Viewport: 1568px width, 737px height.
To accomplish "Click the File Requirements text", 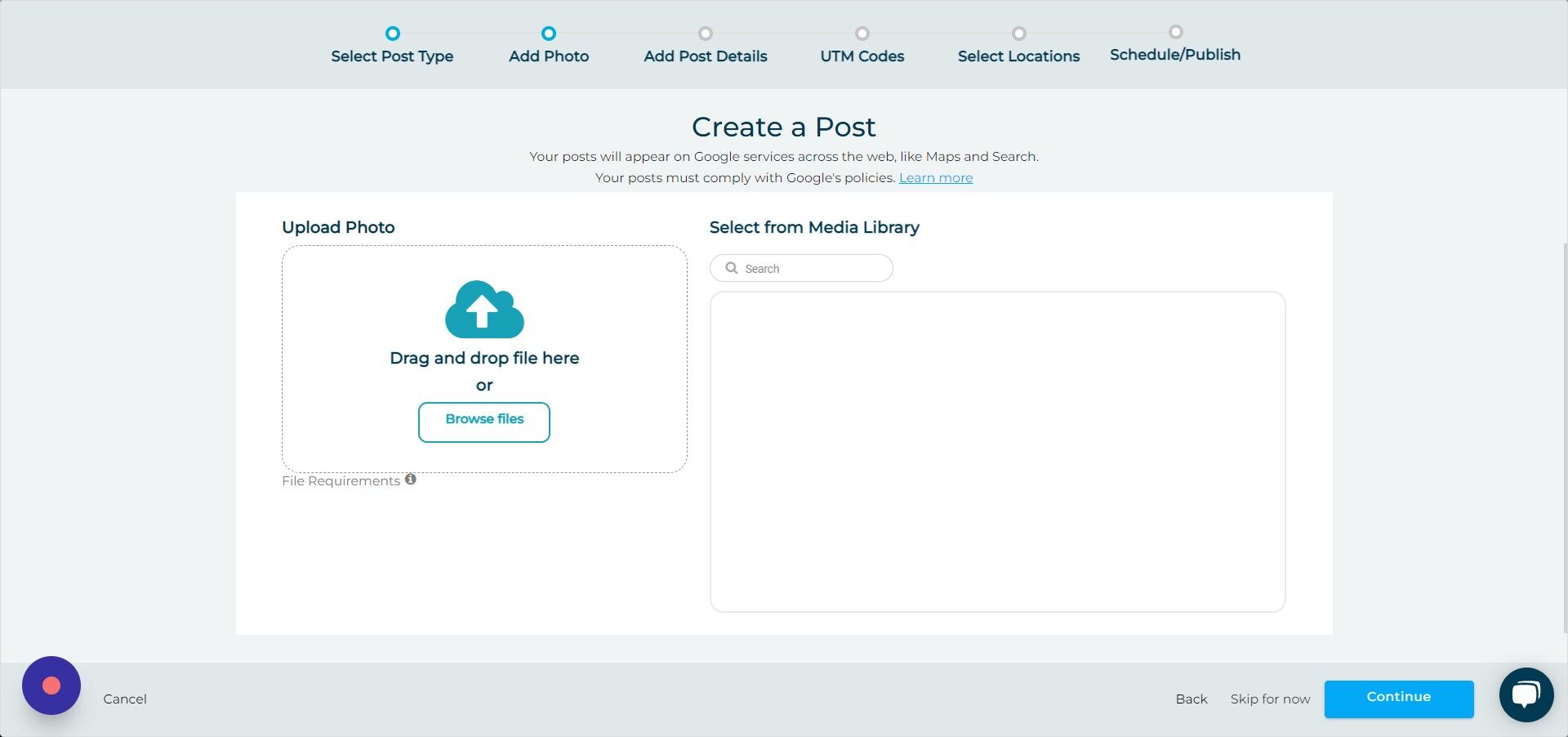I will click(341, 481).
